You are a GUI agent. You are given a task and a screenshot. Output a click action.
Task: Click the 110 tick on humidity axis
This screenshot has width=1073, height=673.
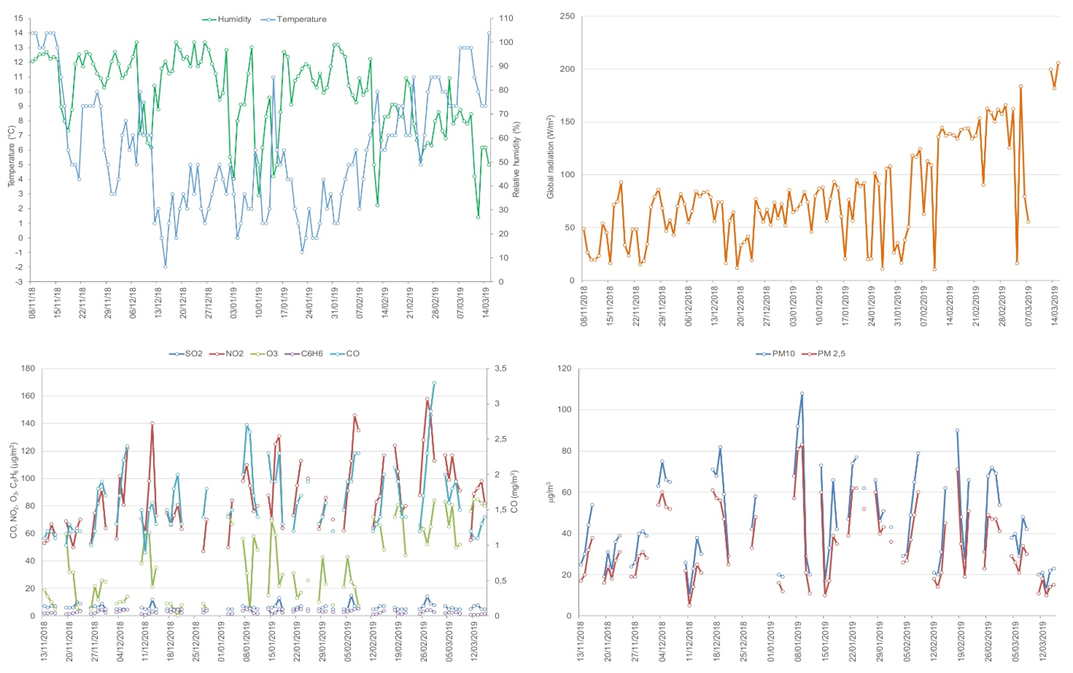504,19
